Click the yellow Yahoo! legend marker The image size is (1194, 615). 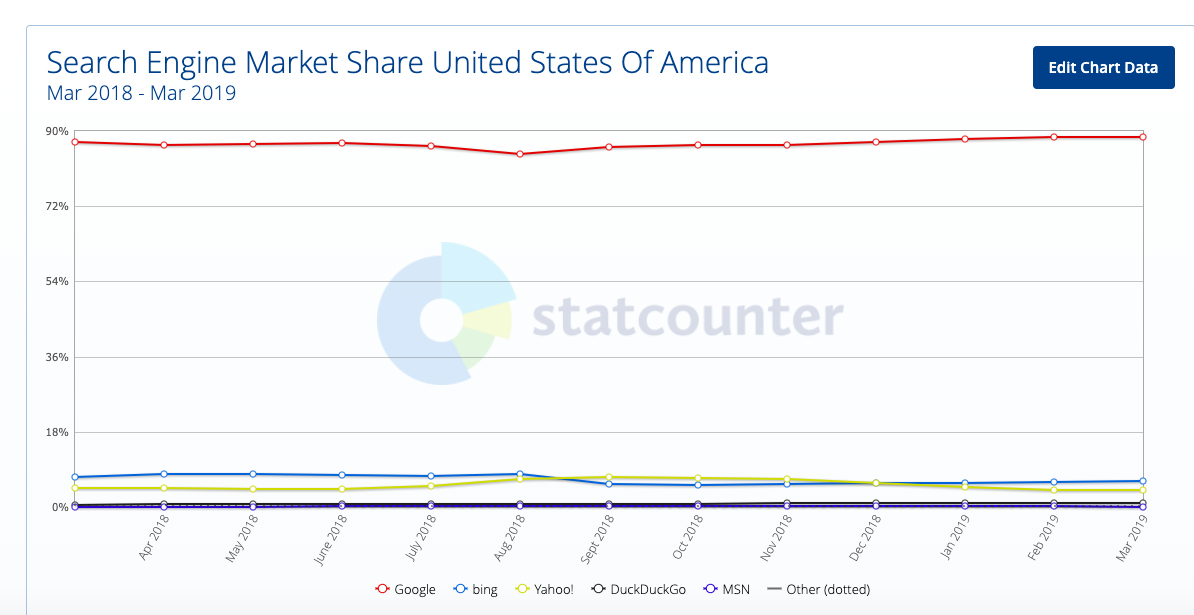click(x=520, y=589)
